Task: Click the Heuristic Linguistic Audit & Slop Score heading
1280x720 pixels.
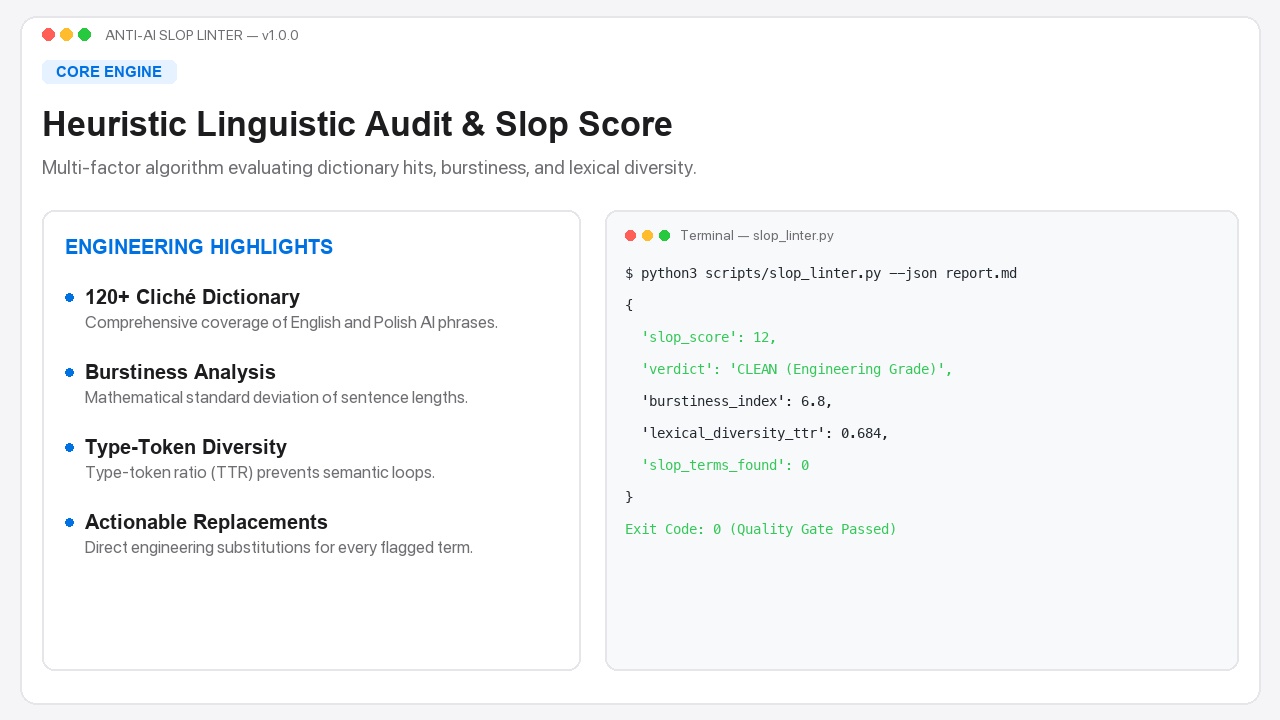Action: [x=357, y=124]
